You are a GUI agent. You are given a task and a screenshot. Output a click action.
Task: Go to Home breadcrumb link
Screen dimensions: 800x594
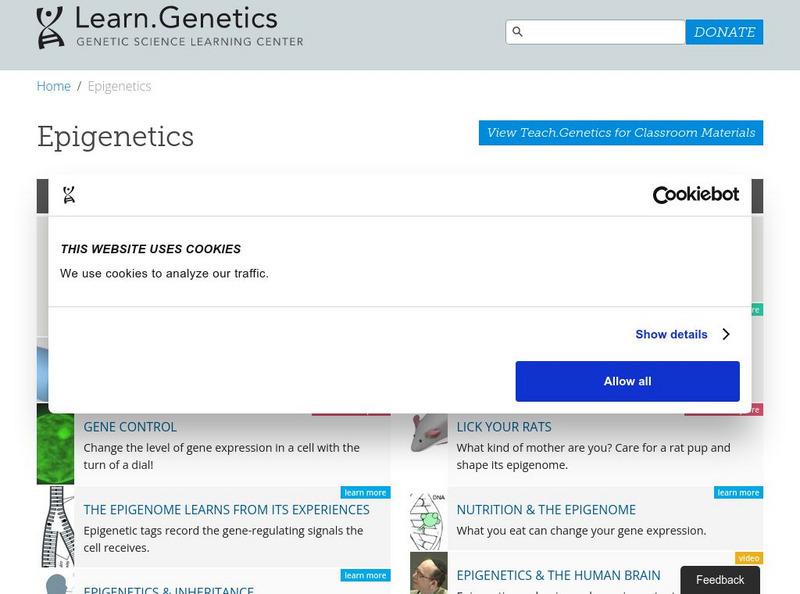pos(54,86)
